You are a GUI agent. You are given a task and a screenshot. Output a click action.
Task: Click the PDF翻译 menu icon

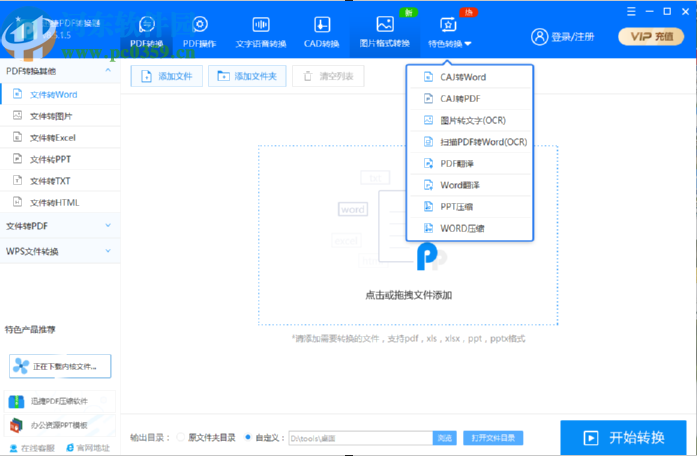pos(428,163)
